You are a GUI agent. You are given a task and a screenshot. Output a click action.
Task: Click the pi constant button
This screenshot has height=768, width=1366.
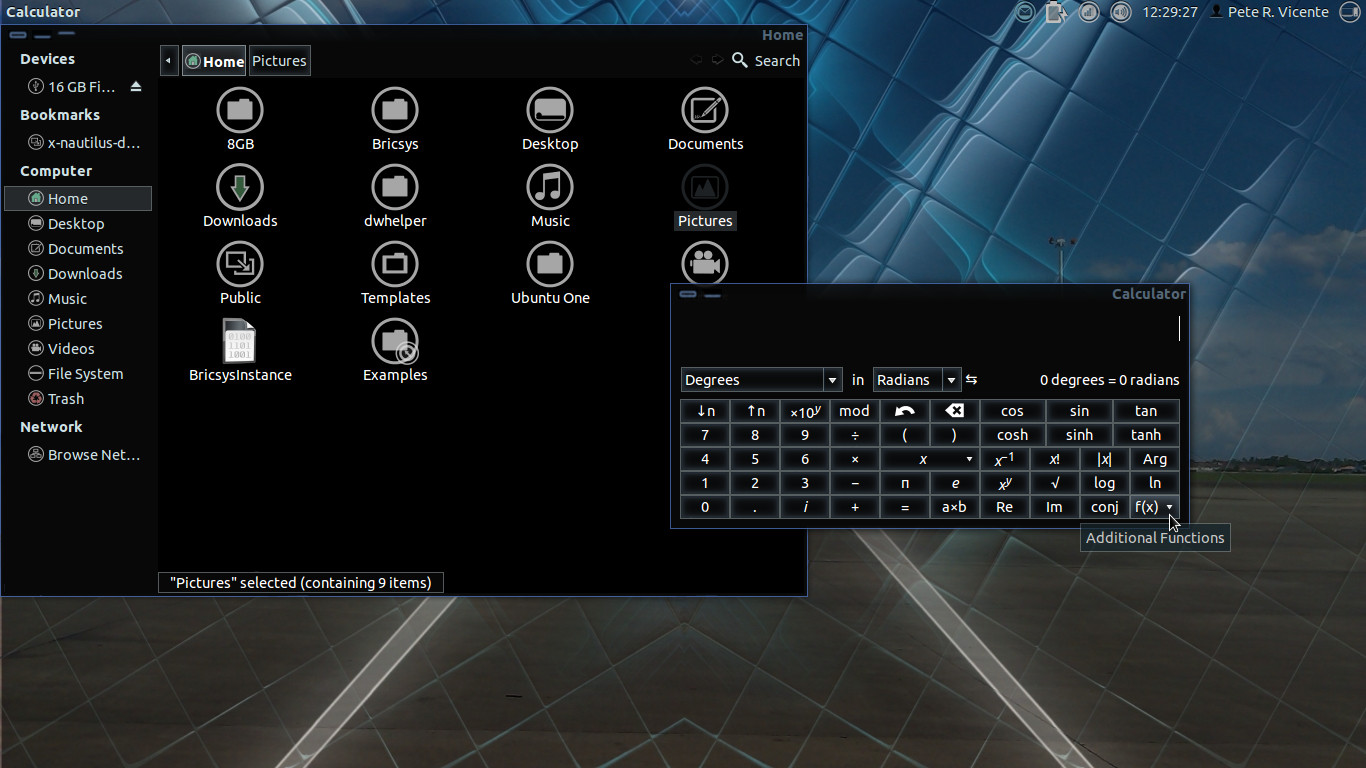click(905, 483)
